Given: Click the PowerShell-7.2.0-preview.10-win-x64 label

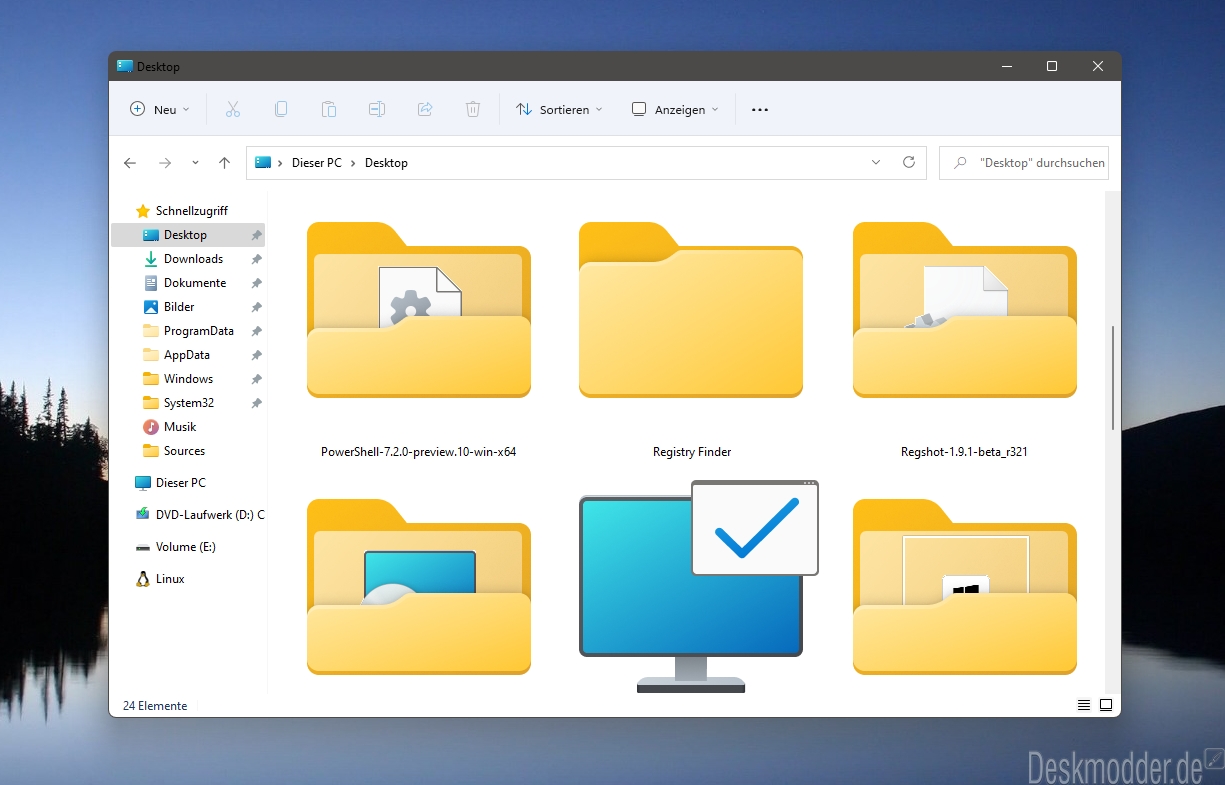Looking at the screenshot, I should (419, 452).
